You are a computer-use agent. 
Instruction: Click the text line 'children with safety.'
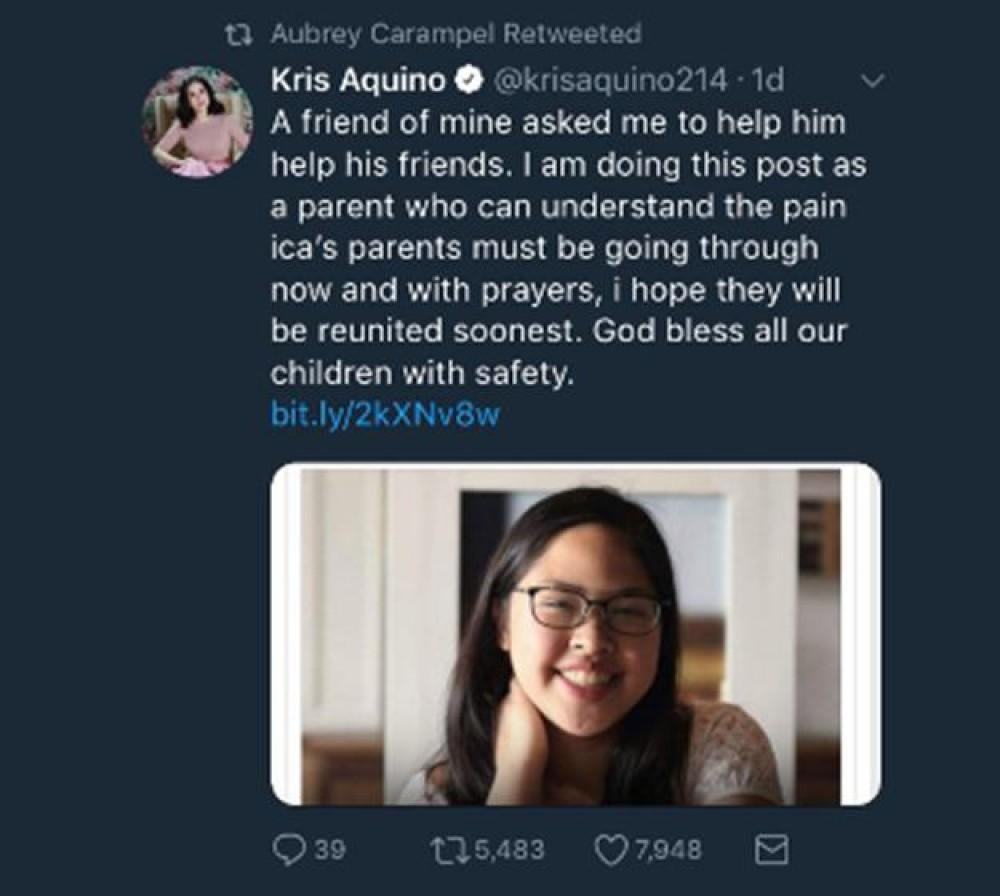click(x=426, y=374)
